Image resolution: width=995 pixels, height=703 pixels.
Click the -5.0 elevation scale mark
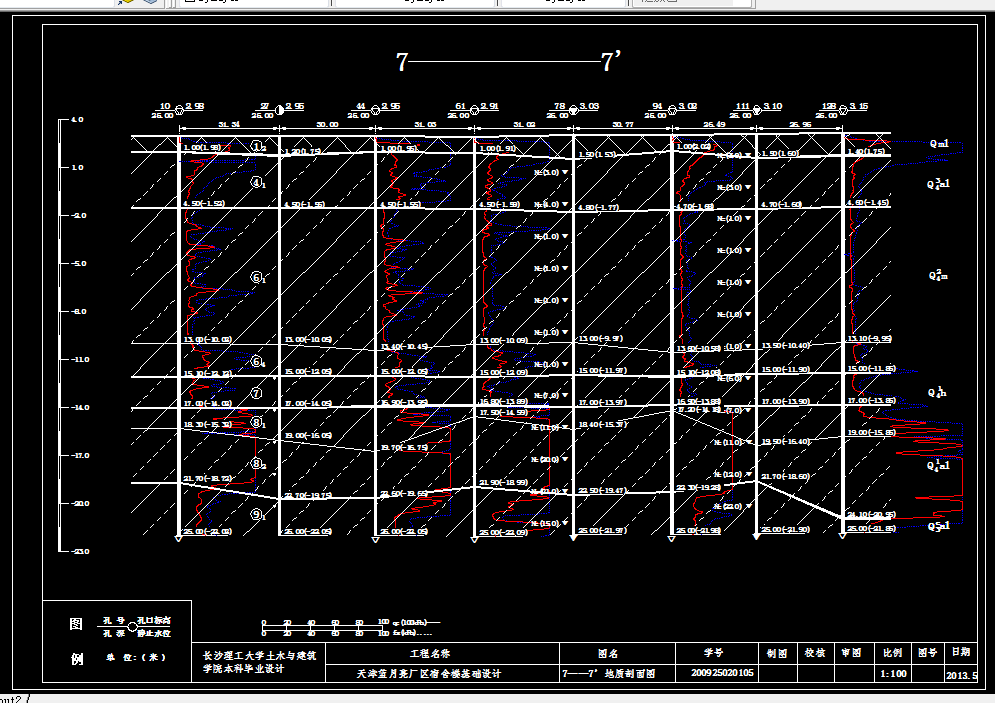pyautogui.click(x=79, y=263)
